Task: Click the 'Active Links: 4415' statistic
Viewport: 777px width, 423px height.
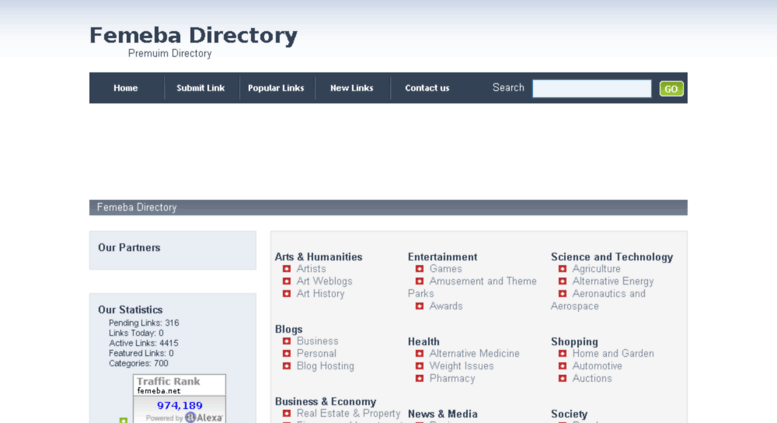Action: (x=144, y=343)
